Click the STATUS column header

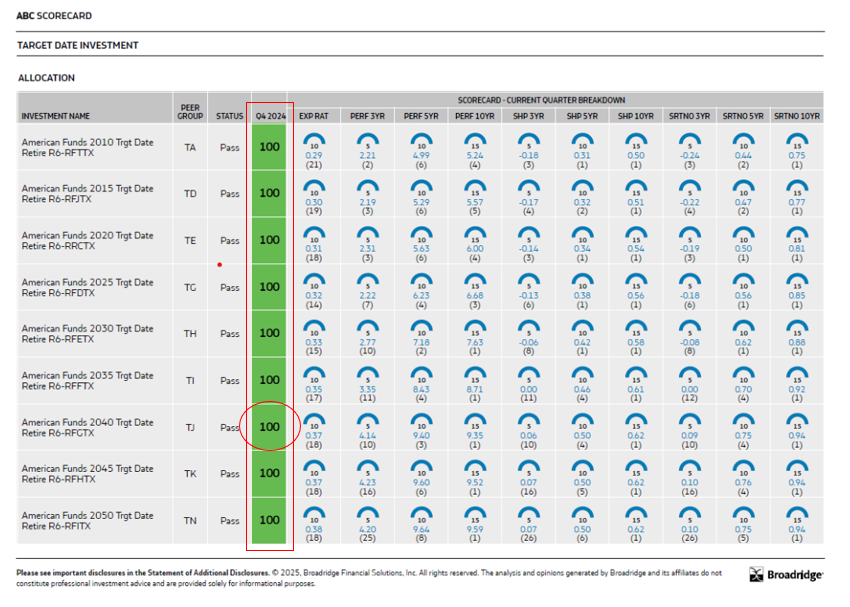click(x=229, y=116)
